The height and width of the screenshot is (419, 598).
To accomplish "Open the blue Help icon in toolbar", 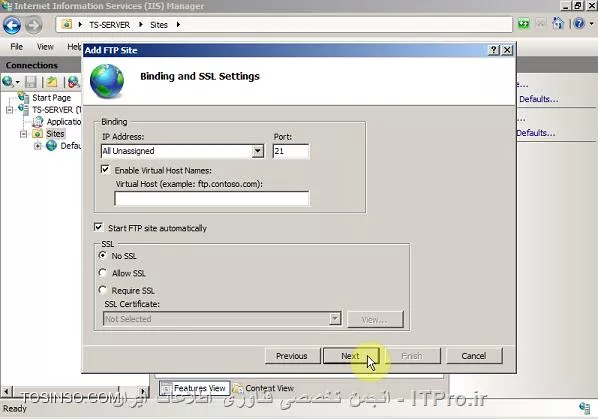I will (579, 24).
